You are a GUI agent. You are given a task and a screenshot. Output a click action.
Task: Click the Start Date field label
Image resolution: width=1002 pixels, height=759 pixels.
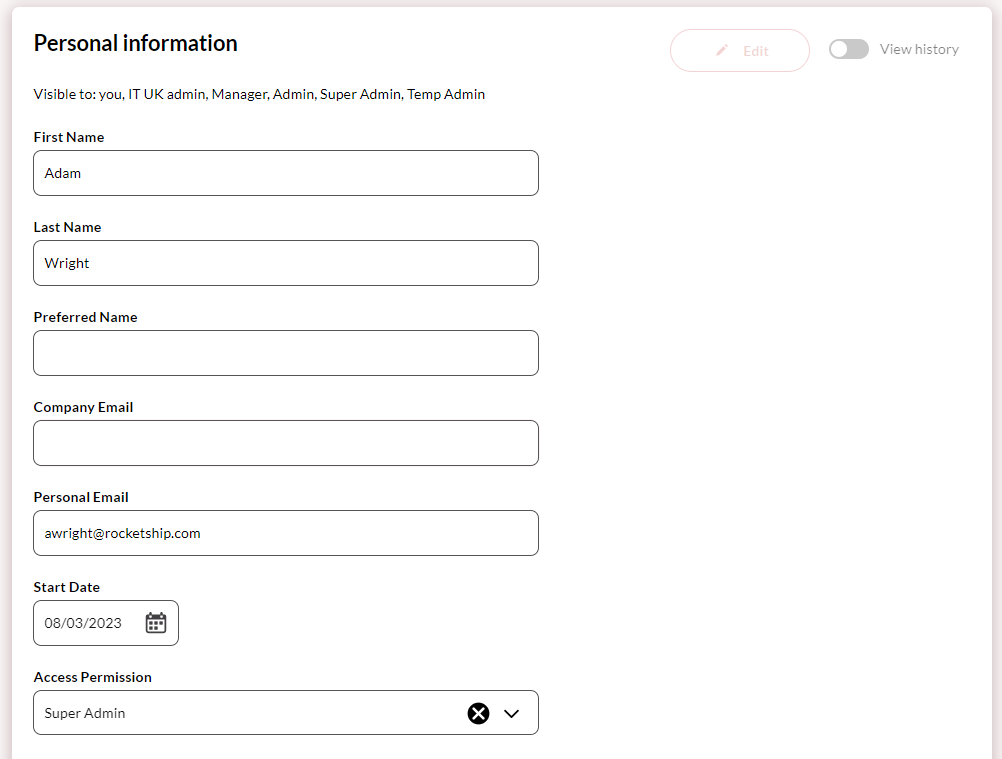(67, 587)
